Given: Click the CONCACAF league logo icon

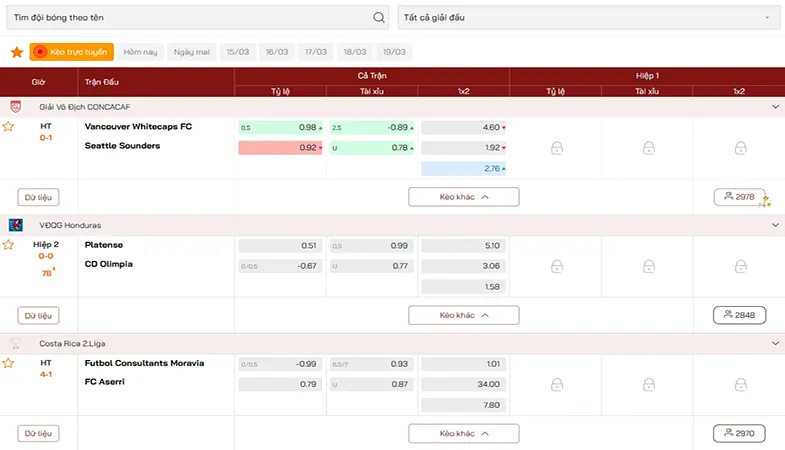Looking at the screenshot, I should 16,107.
